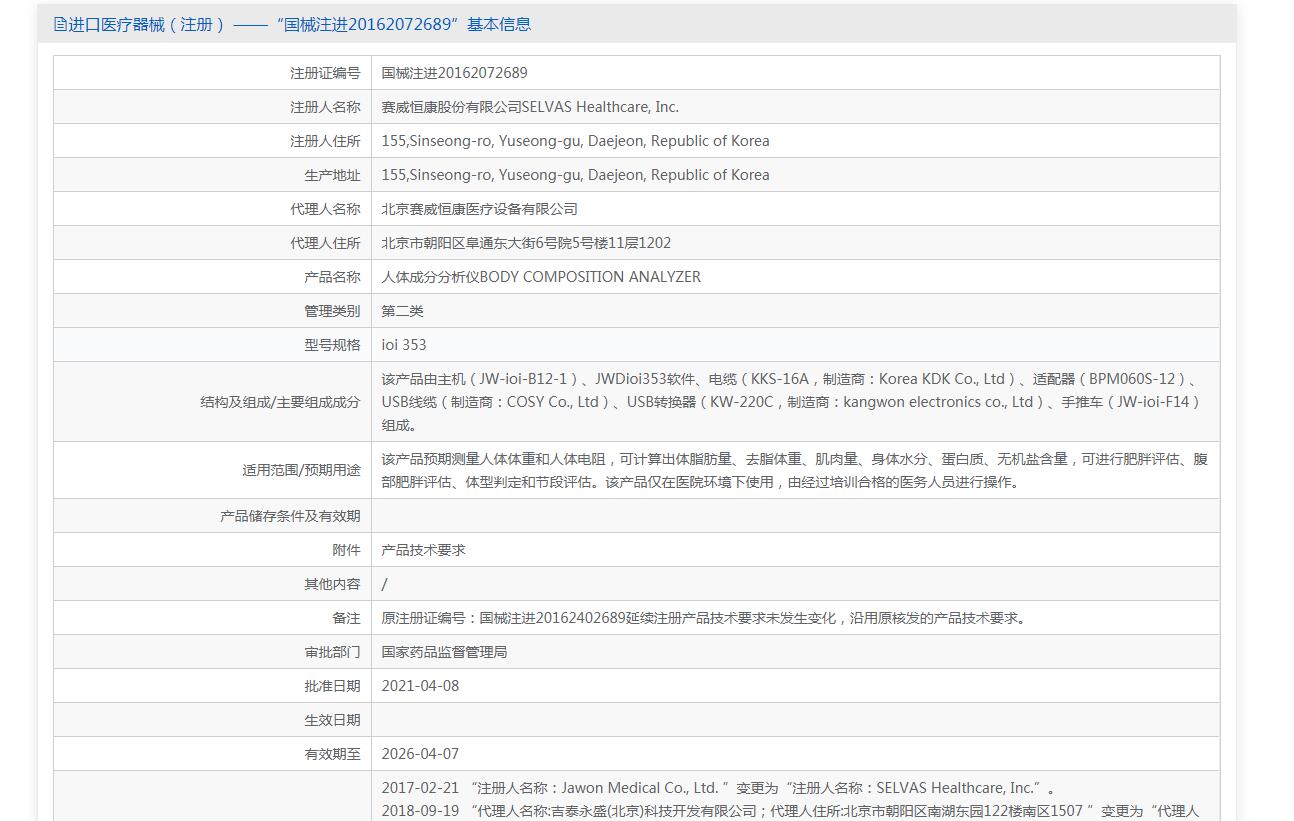Click the 适用范围/预期用途 description text
Screen dimensions: 1294x821
click(x=794, y=470)
